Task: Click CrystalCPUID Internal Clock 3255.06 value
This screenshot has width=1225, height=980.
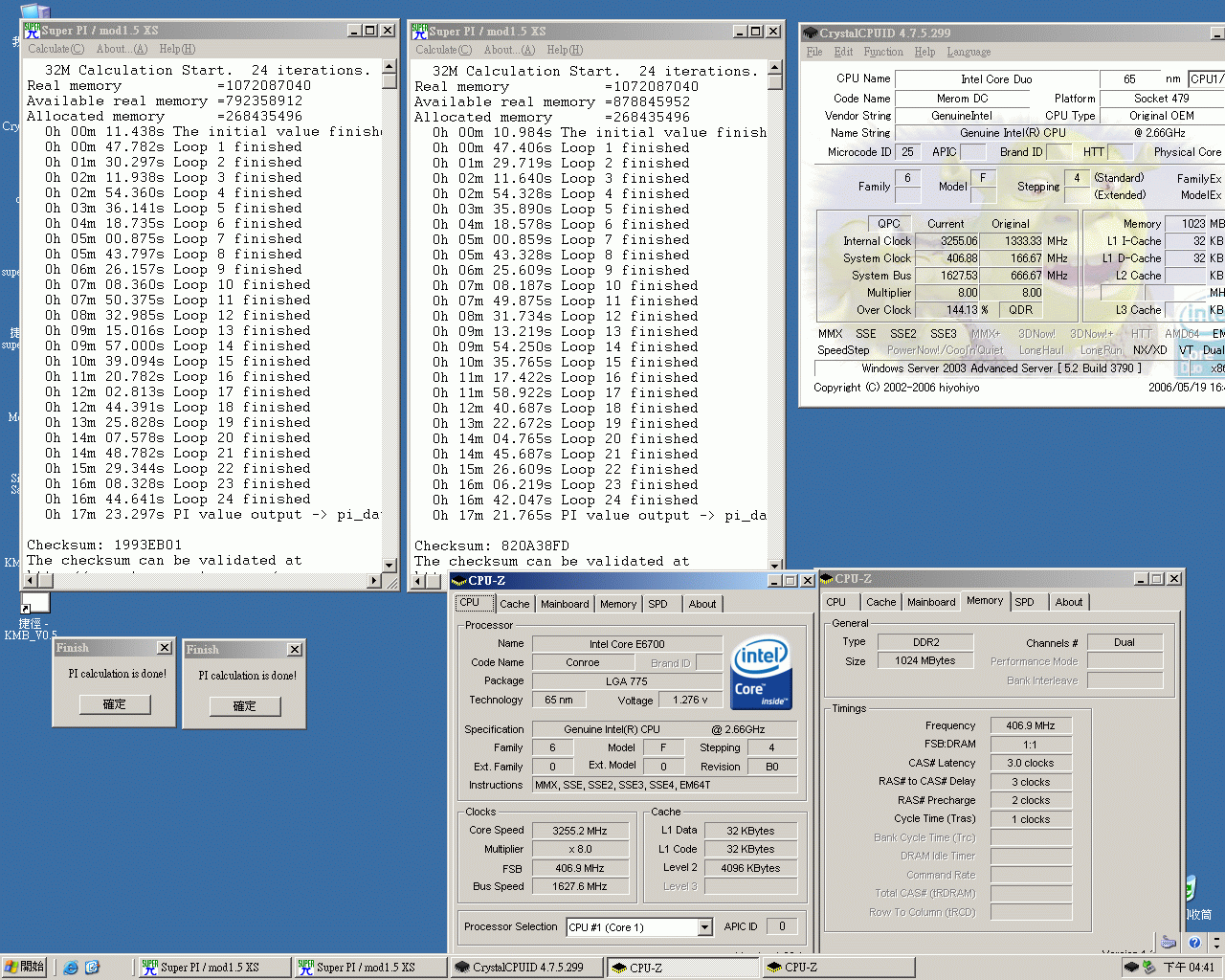Action: (x=948, y=241)
